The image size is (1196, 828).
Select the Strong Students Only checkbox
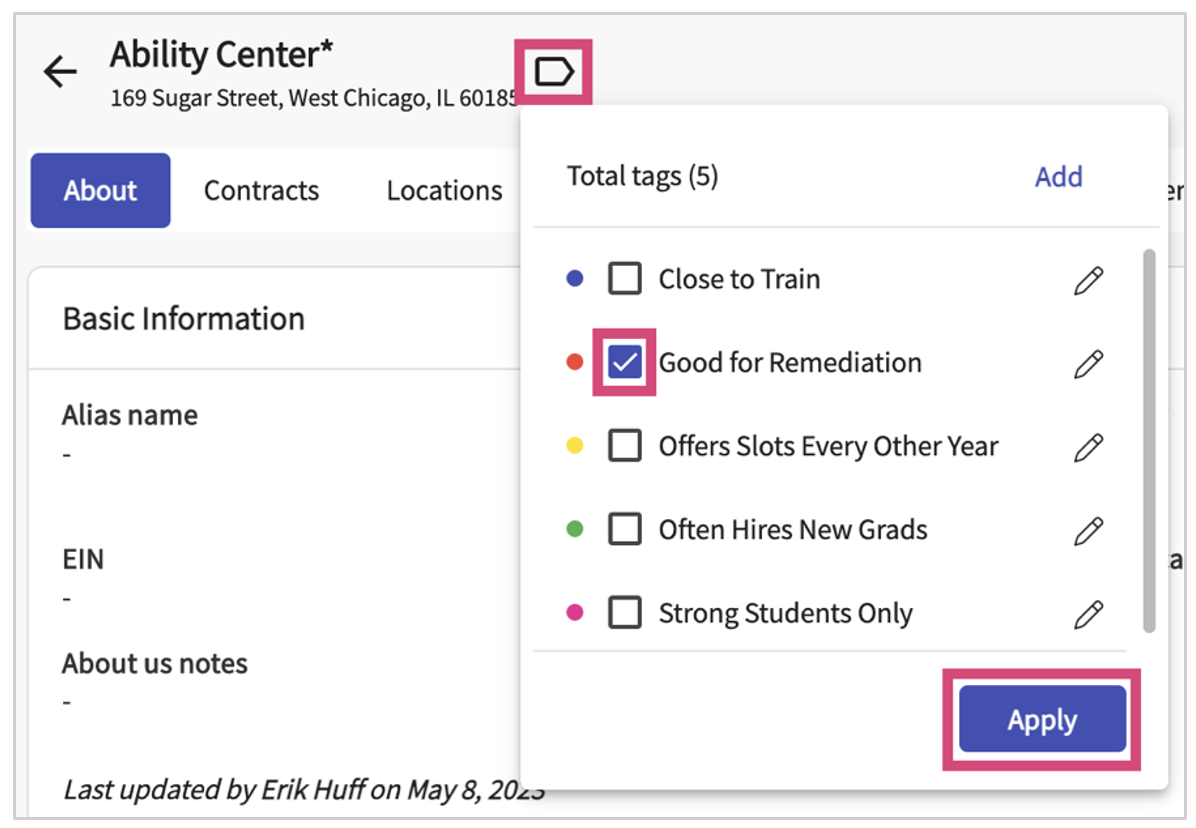coord(625,613)
